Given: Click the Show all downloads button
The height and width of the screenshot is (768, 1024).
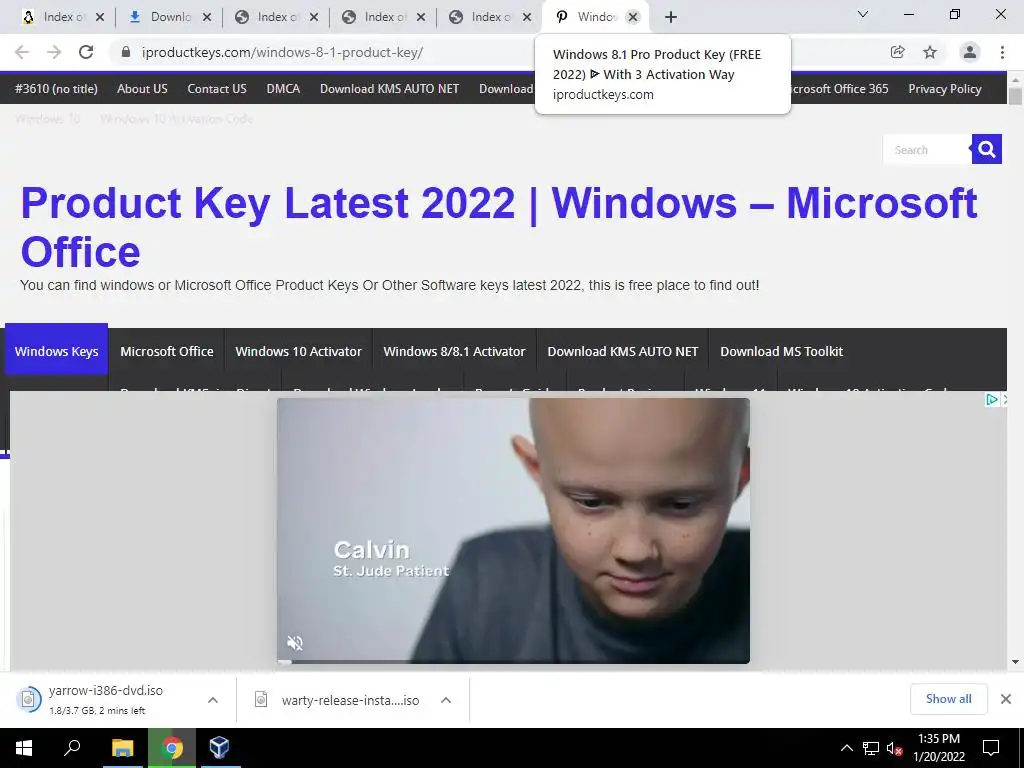Looking at the screenshot, I should click(x=948, y=699).
